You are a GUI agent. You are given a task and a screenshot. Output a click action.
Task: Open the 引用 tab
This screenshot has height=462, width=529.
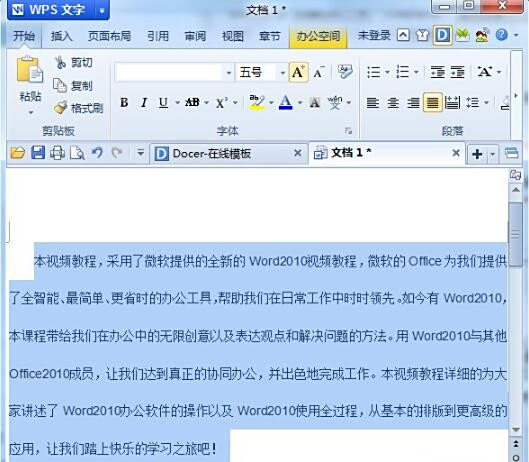[x=158, y=36]
